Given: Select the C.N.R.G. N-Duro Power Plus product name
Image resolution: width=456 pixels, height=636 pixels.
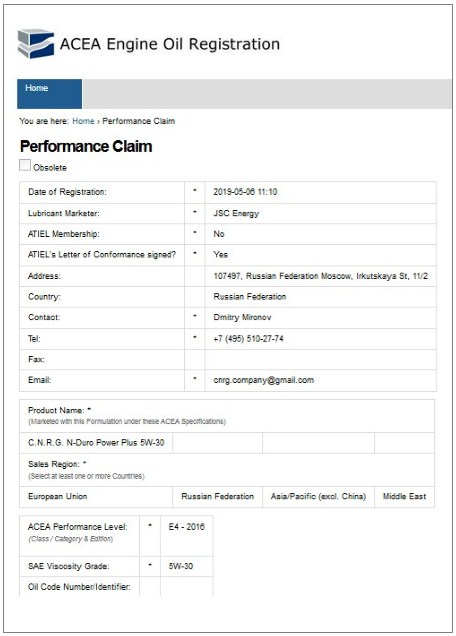Looking at the screenshot, I should point(96,443).
